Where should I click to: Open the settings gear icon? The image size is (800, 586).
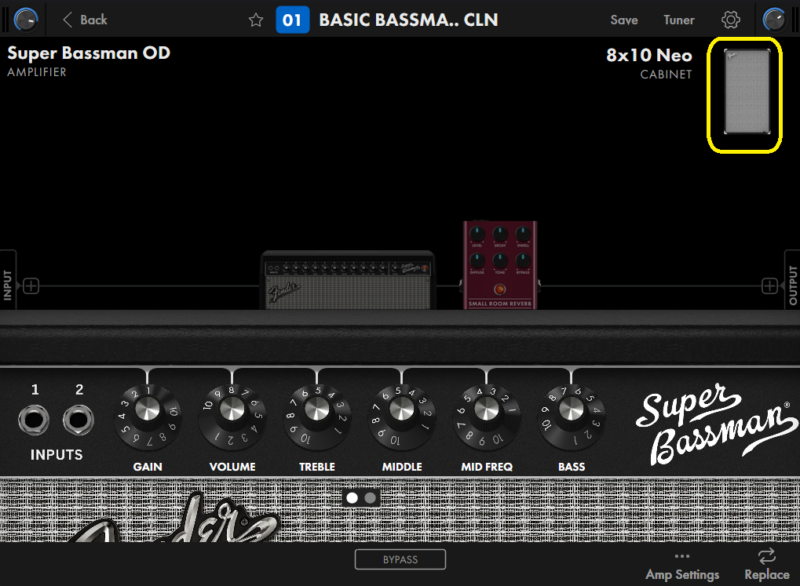pos(731,20)
